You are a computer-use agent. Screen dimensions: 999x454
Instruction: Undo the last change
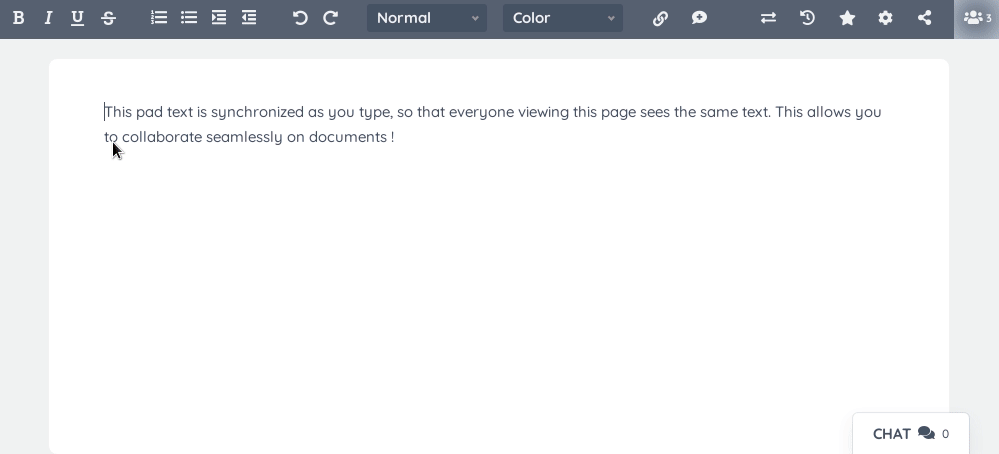(299, 18)
